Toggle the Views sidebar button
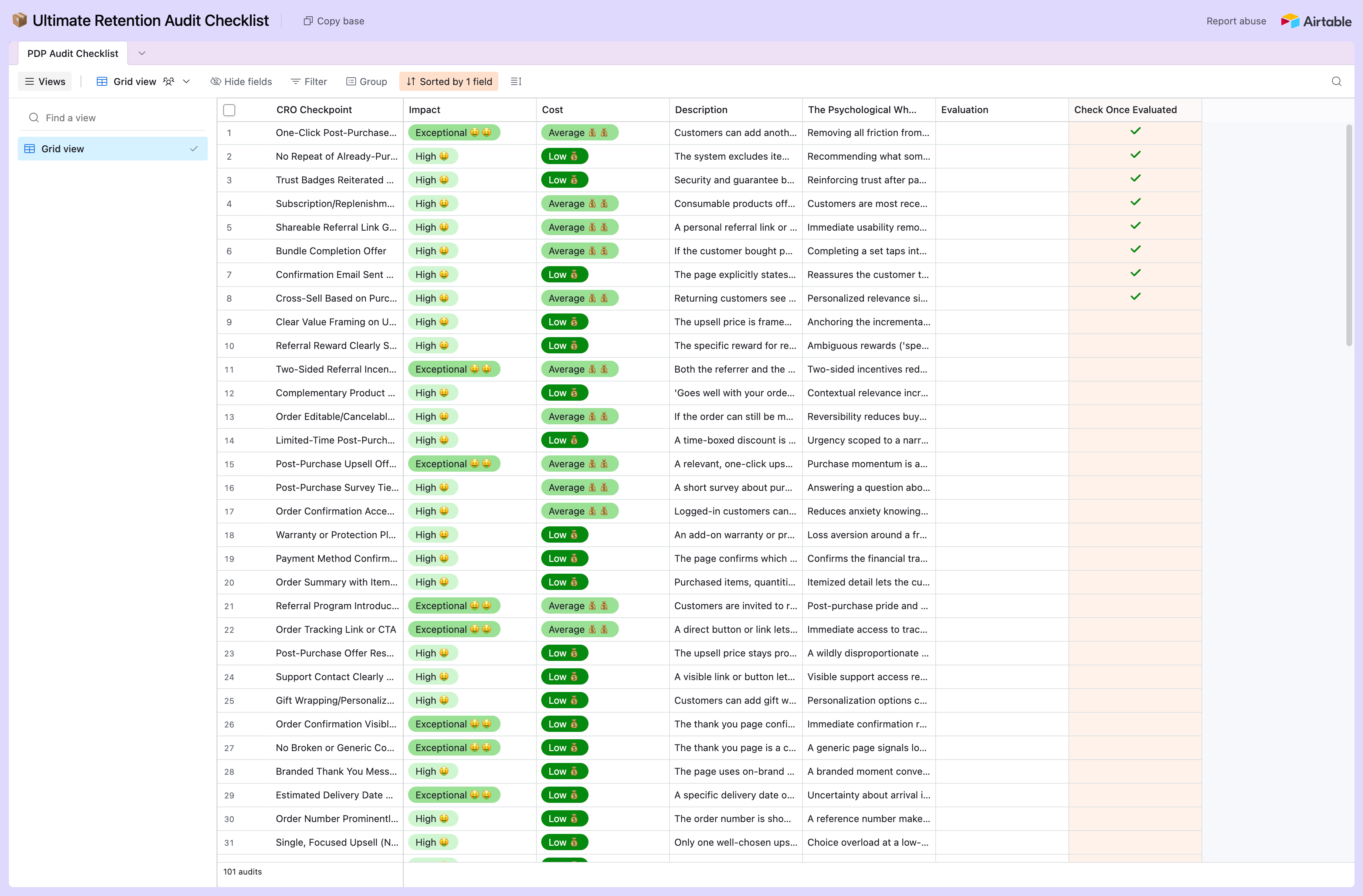The width and height of the screenshot is (1363, 896). (x=45, y=81)
